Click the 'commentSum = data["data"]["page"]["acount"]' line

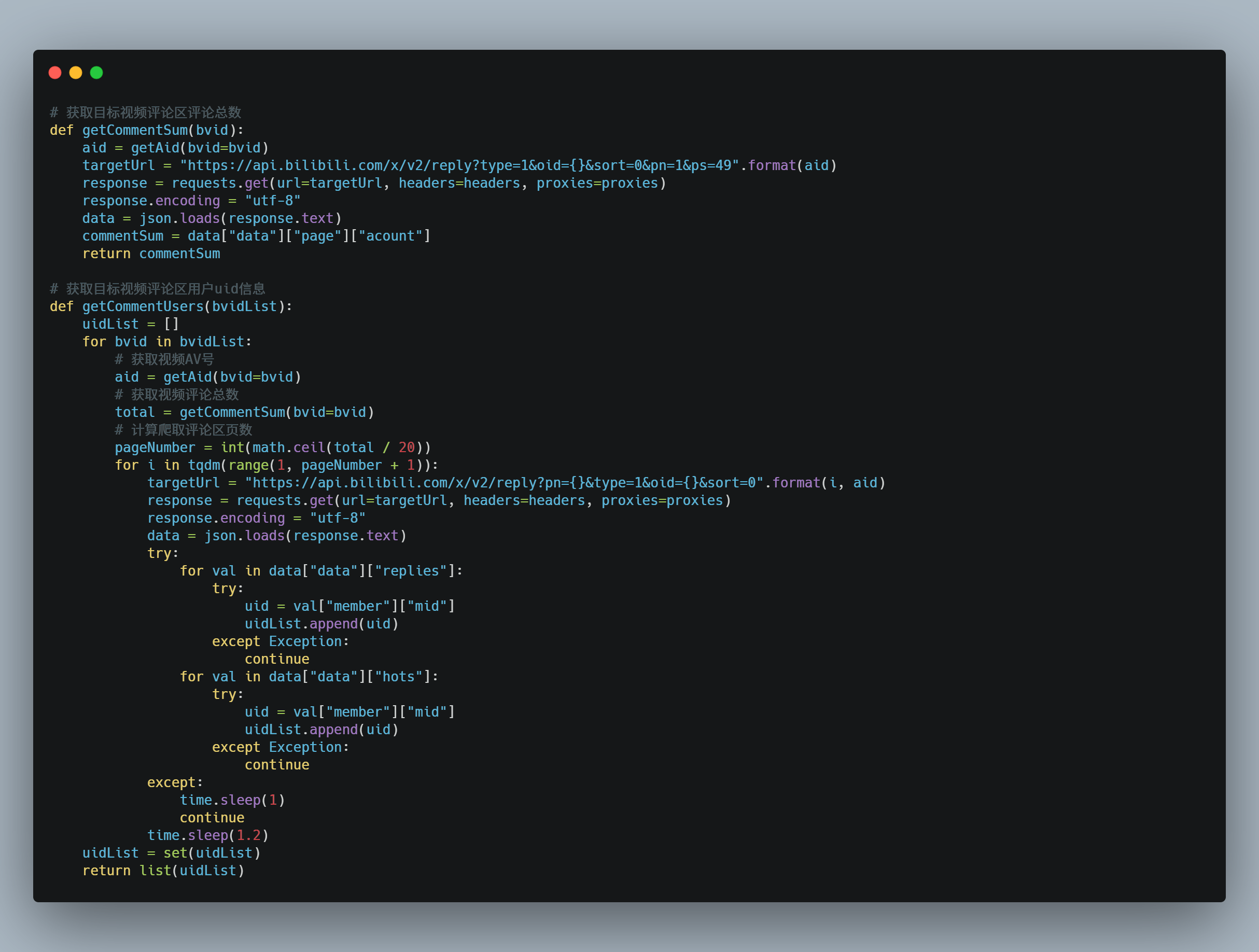point(257,236)
